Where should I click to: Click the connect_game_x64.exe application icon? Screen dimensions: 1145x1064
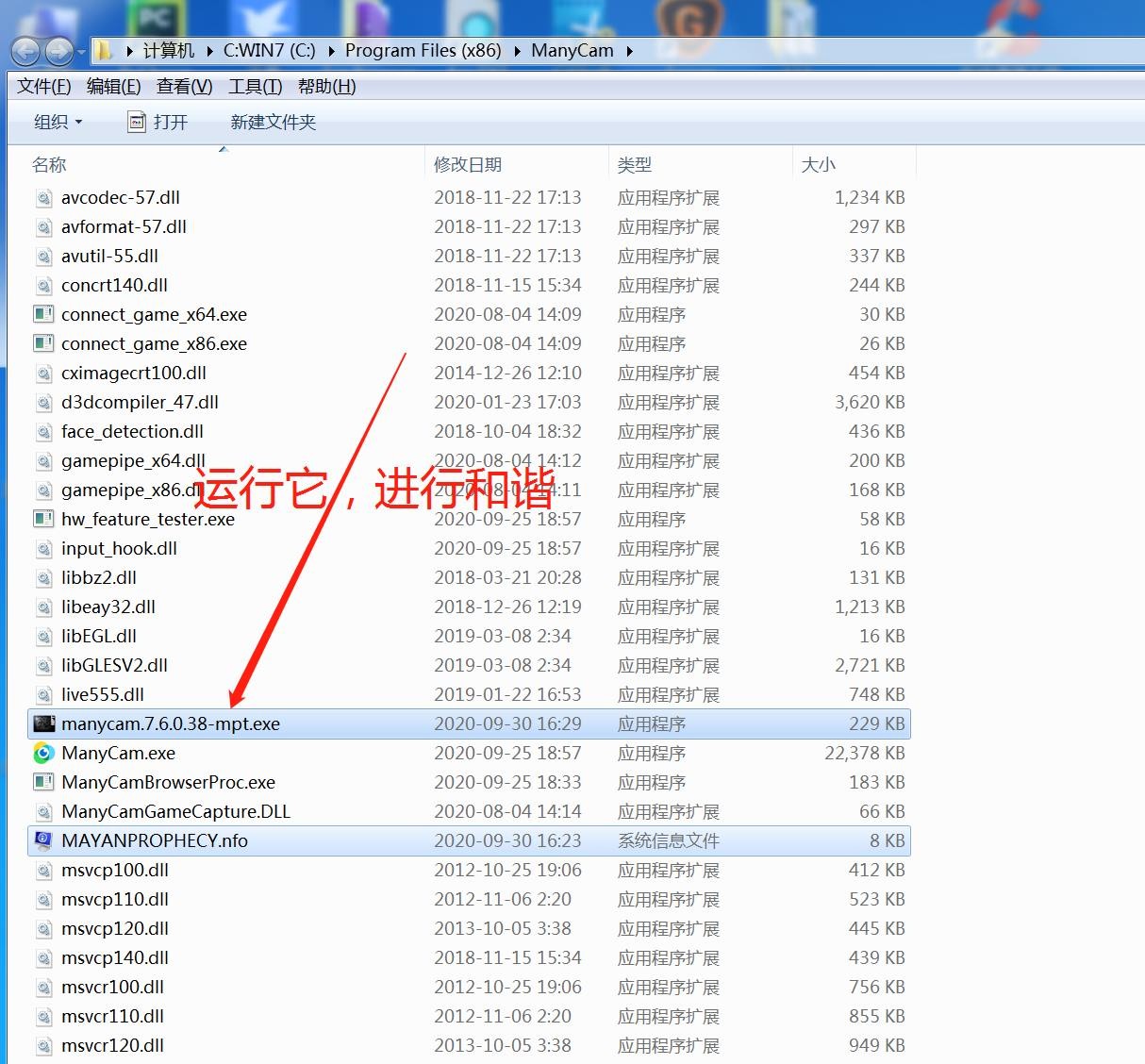(x=43, y=315)
